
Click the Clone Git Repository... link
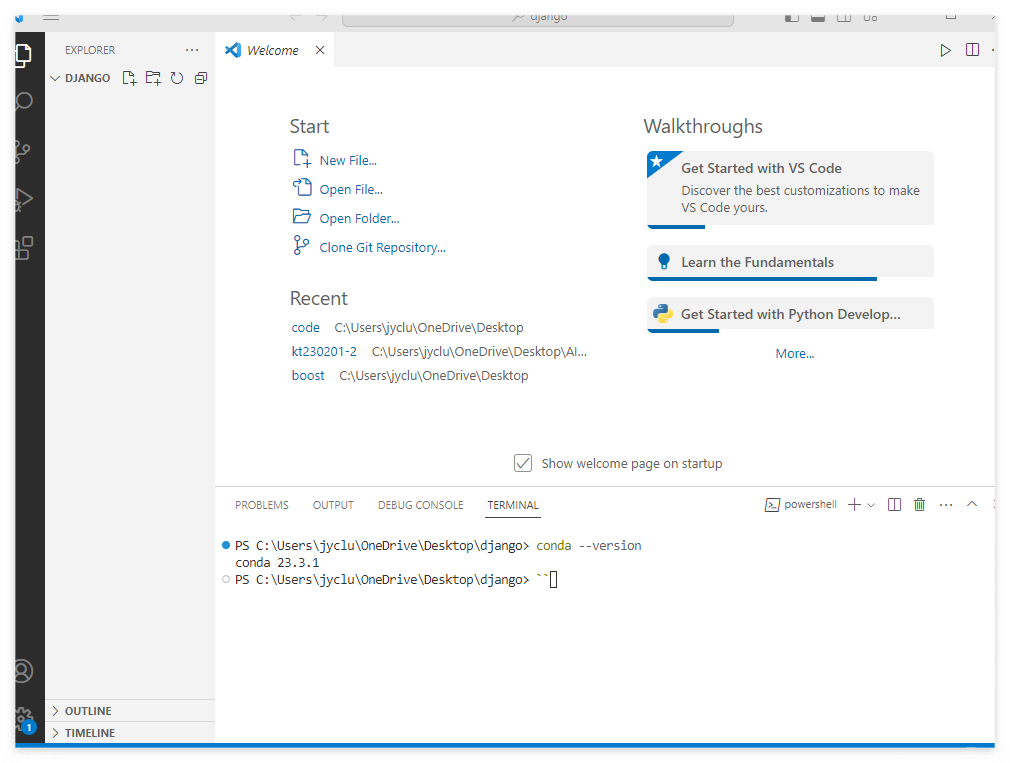pos(383,247)
